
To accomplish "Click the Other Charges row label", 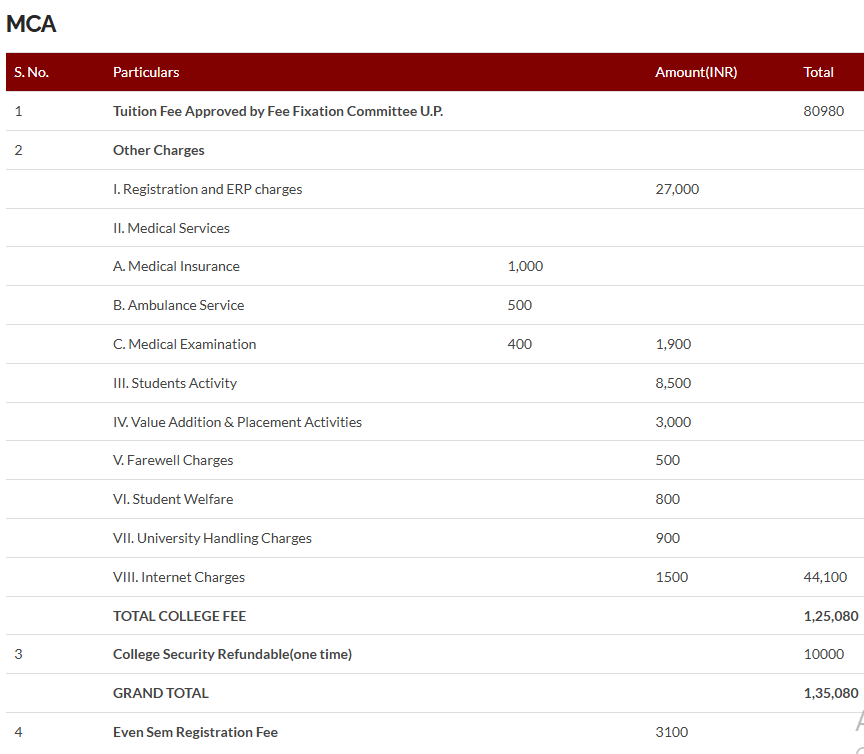I will pyautogui.click(x=159, y=150).
